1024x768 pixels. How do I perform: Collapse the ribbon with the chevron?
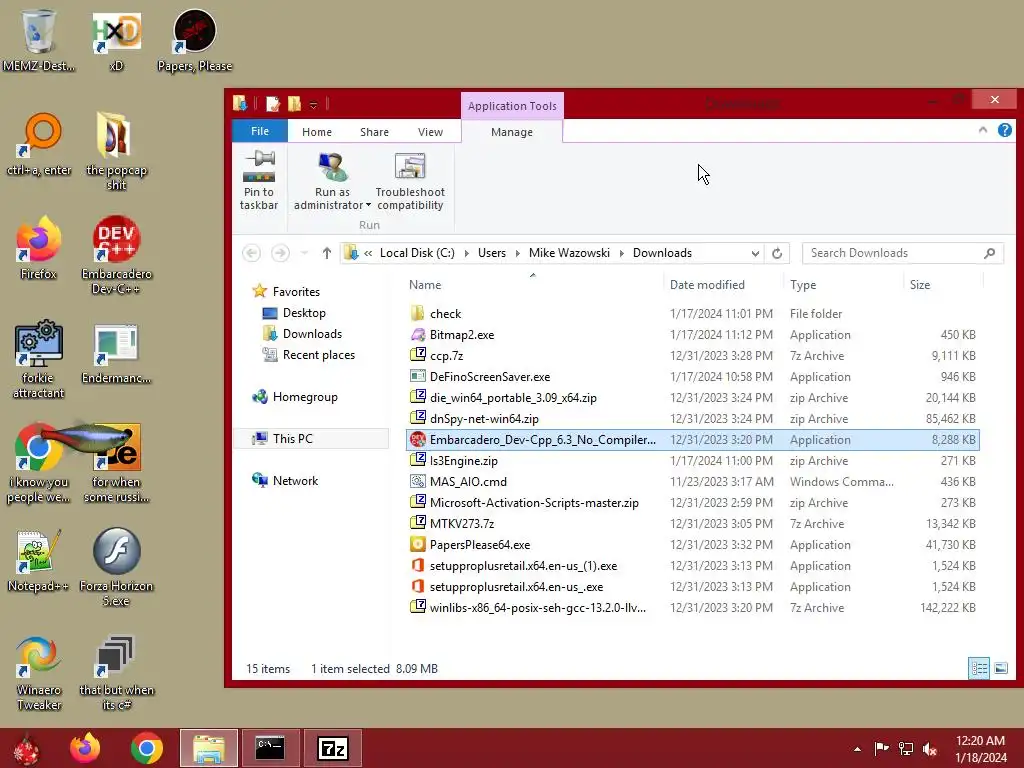click(982, 130)
